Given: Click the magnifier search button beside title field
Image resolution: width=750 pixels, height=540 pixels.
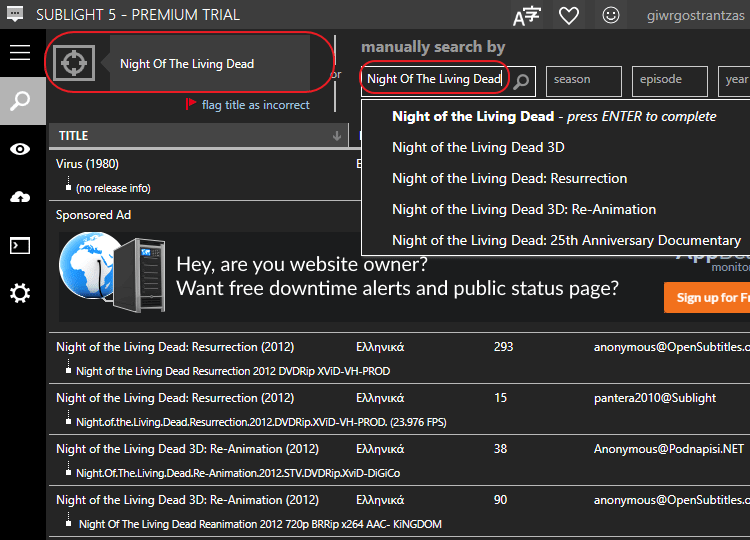Looking at the screenshot, I should 521,81.
